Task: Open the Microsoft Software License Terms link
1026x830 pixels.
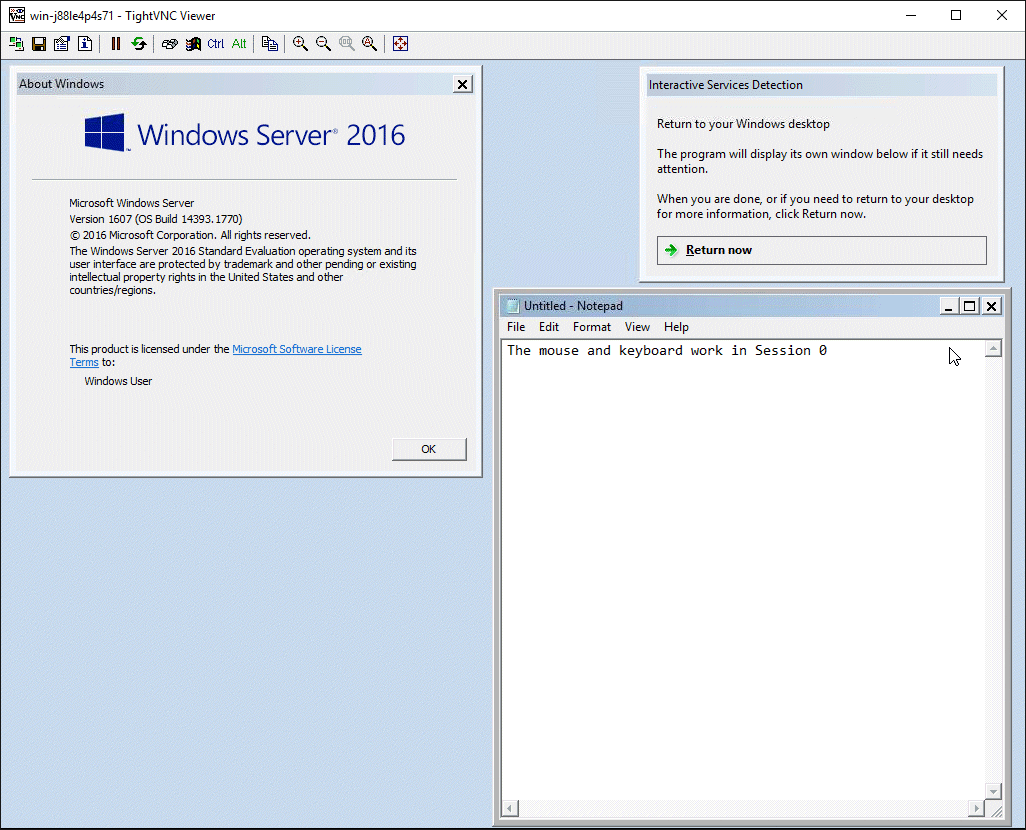Action: [297, 349]
